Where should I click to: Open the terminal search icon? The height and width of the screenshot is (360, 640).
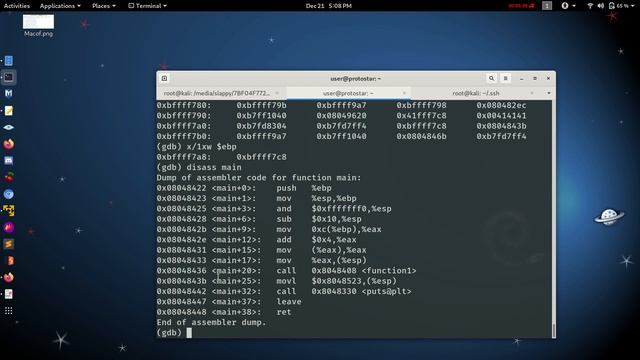click(x=491, y=78)
